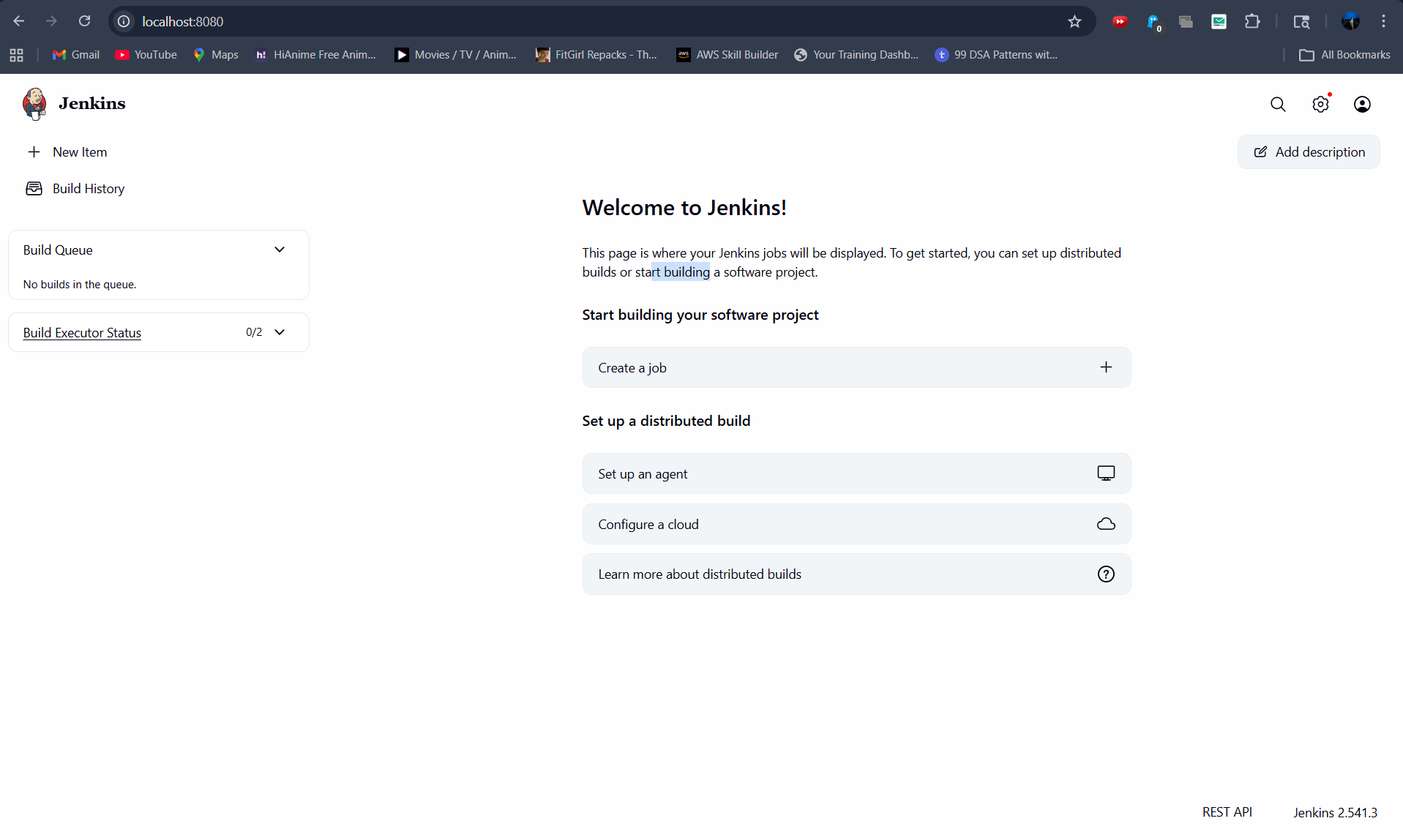This screenshot has width=1403, height=840.
Task: Open the 99 DSA Patterns bookmark
Action: click(997, 55)
